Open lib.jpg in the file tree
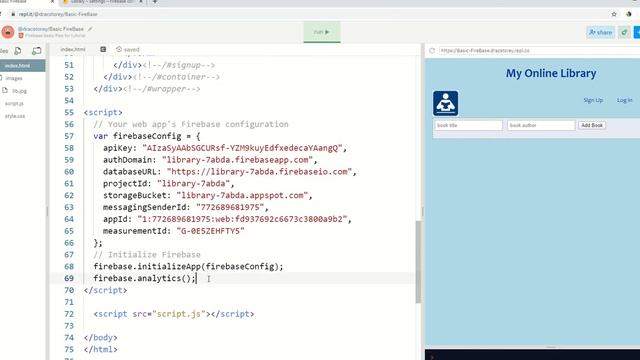 tap(19, 91)
